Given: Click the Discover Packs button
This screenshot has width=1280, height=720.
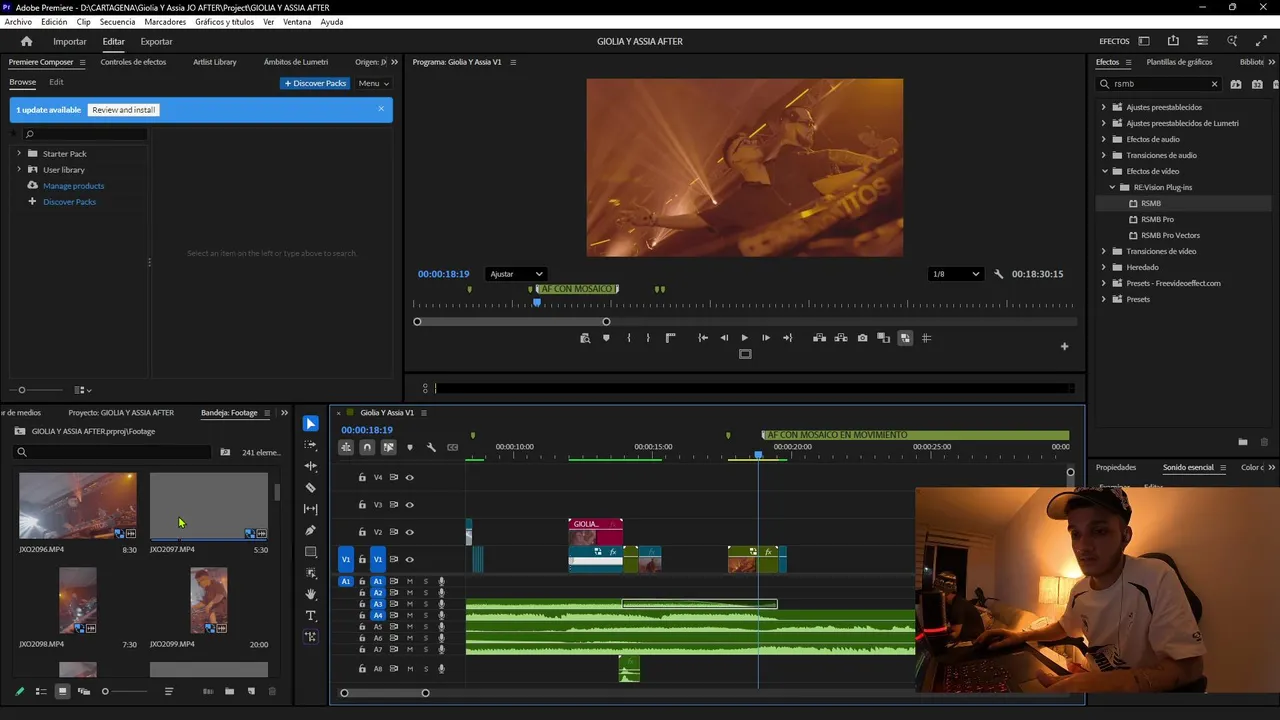Looking at the screenshot, I should pyautogui.click(x=315, y=83).
